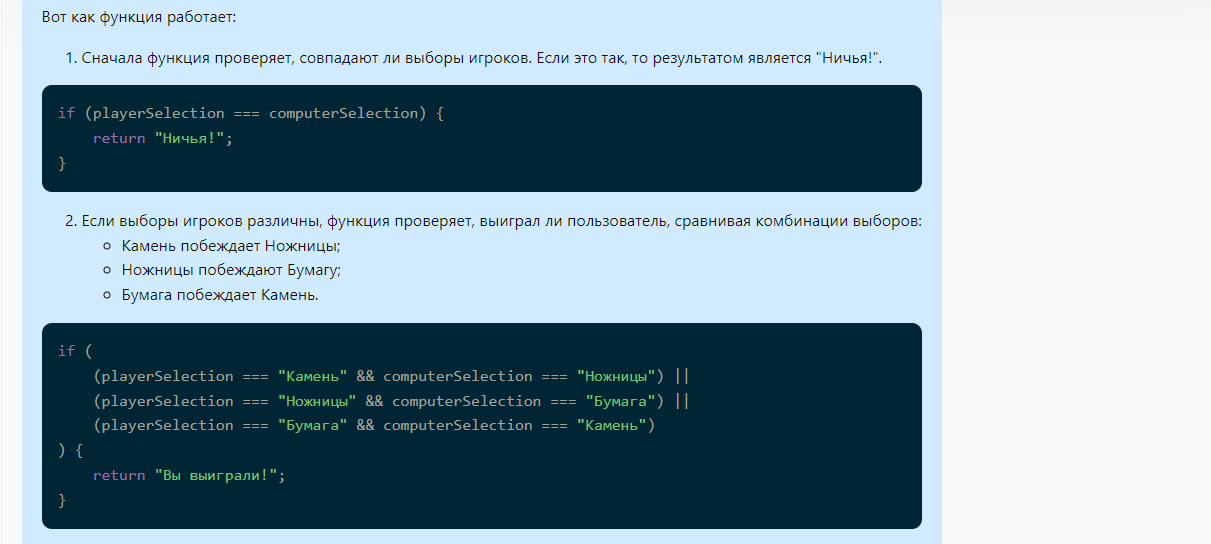The image size is (1211, 544).
Task: Click the "Вот как функция работает:" intro text
Action: coord(139,18)
